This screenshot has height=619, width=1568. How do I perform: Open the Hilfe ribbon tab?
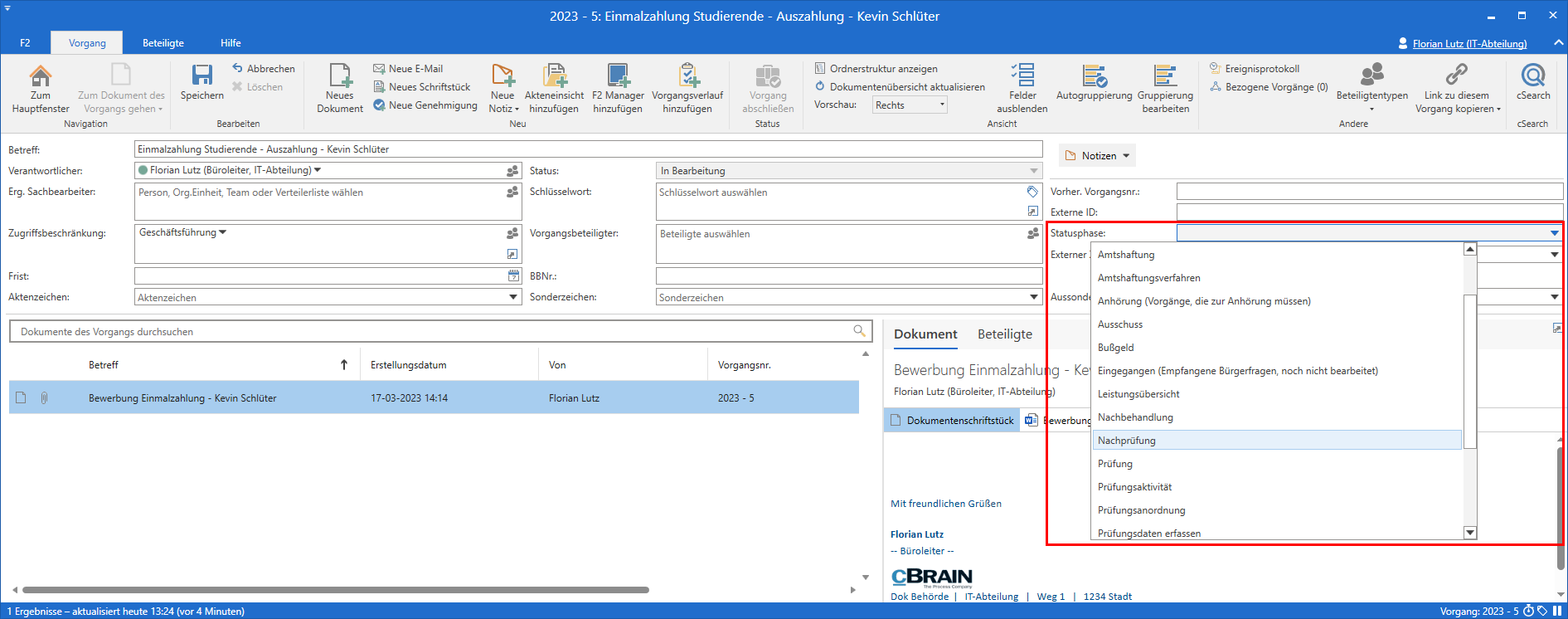[x=231, y=43]
